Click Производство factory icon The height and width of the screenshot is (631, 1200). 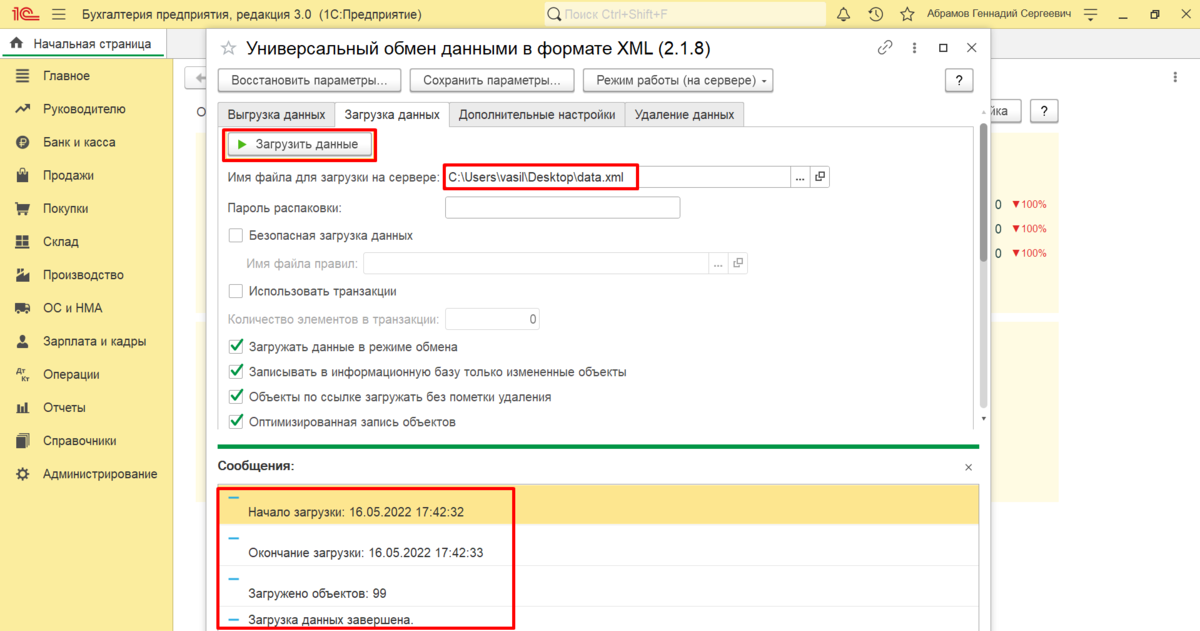[x=22, y=275]
